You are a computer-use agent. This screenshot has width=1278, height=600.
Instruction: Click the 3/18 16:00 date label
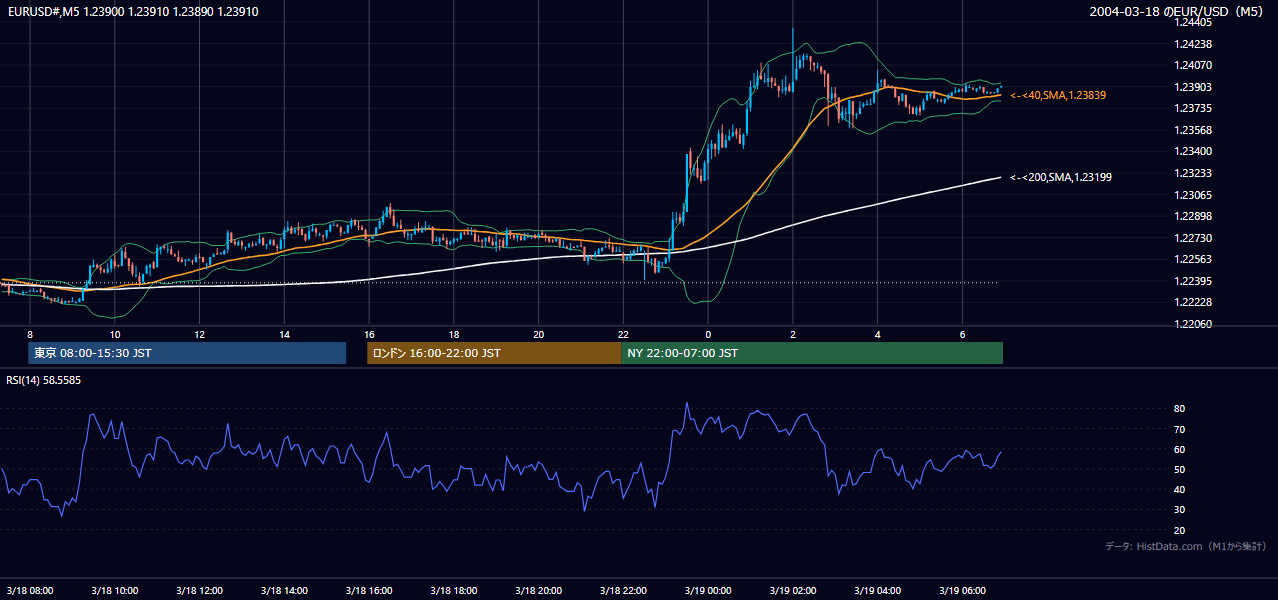coord(369,591)
